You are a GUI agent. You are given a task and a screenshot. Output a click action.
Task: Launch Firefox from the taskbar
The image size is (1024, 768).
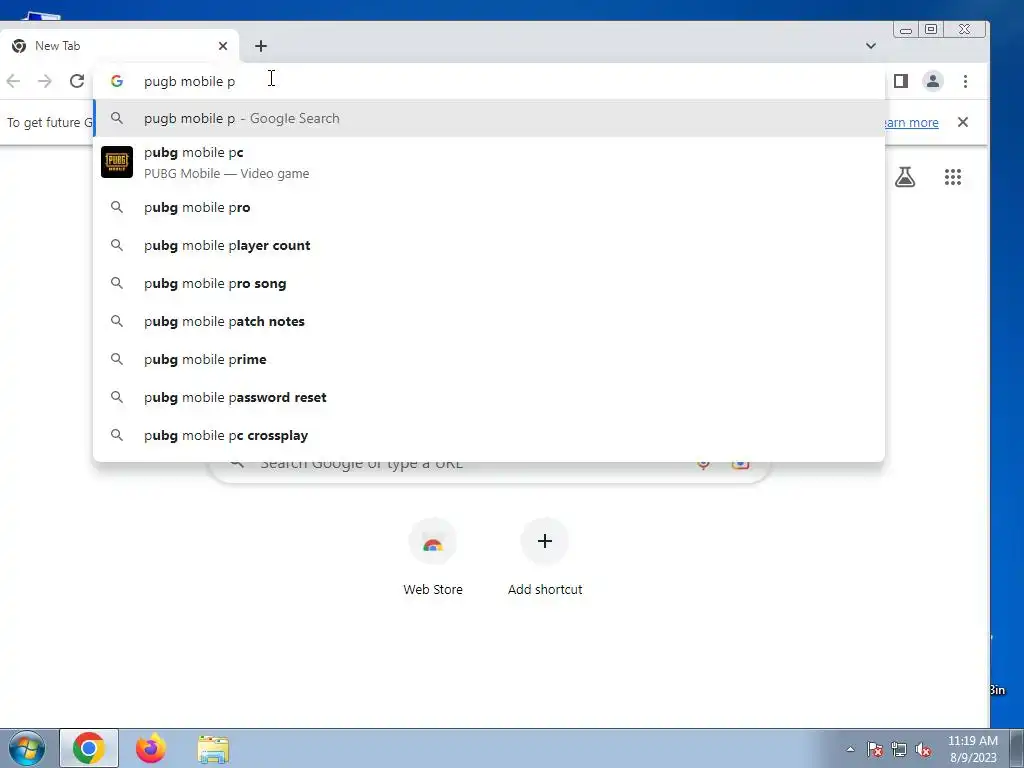coord(151,748)
